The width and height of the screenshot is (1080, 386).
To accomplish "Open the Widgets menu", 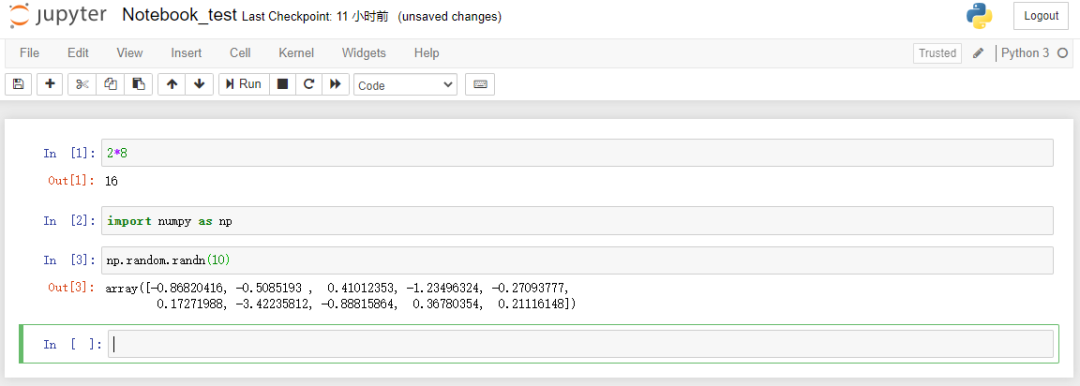I will pyautogui.click(x=364, y=53).
